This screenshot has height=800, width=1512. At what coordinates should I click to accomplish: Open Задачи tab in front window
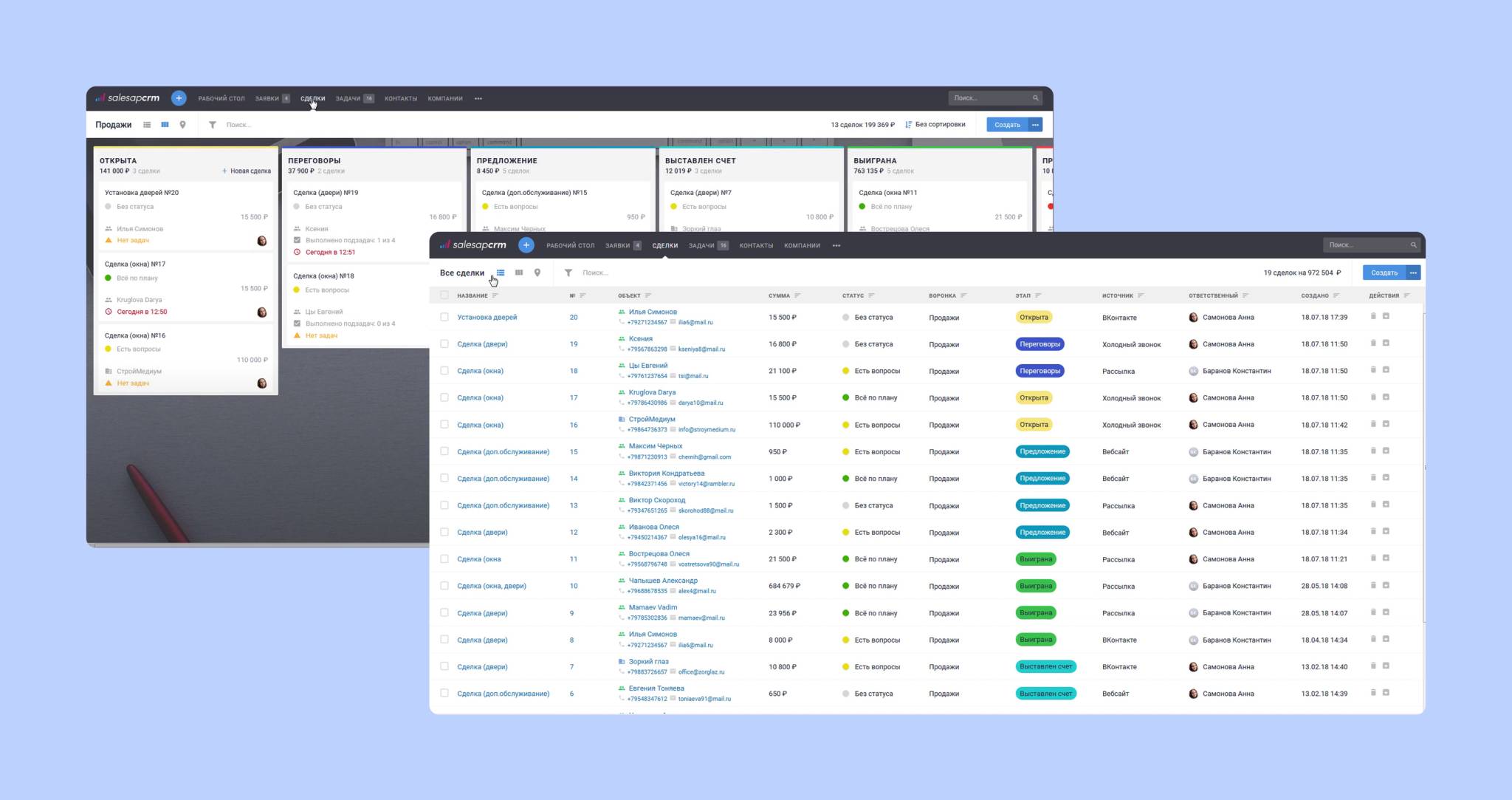(x=701, y=245)
